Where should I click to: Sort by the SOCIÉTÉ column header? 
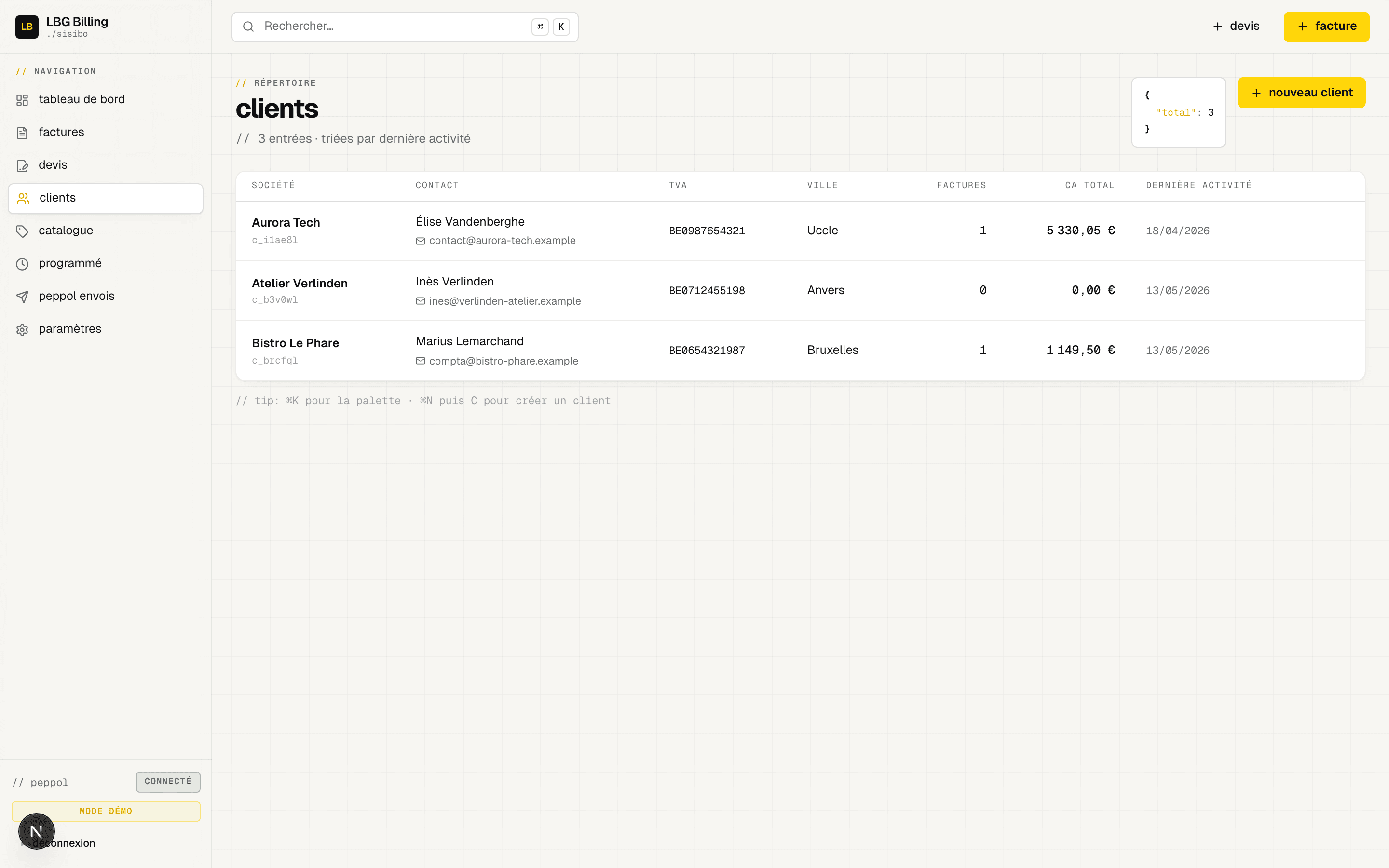(x=273, y=185)
